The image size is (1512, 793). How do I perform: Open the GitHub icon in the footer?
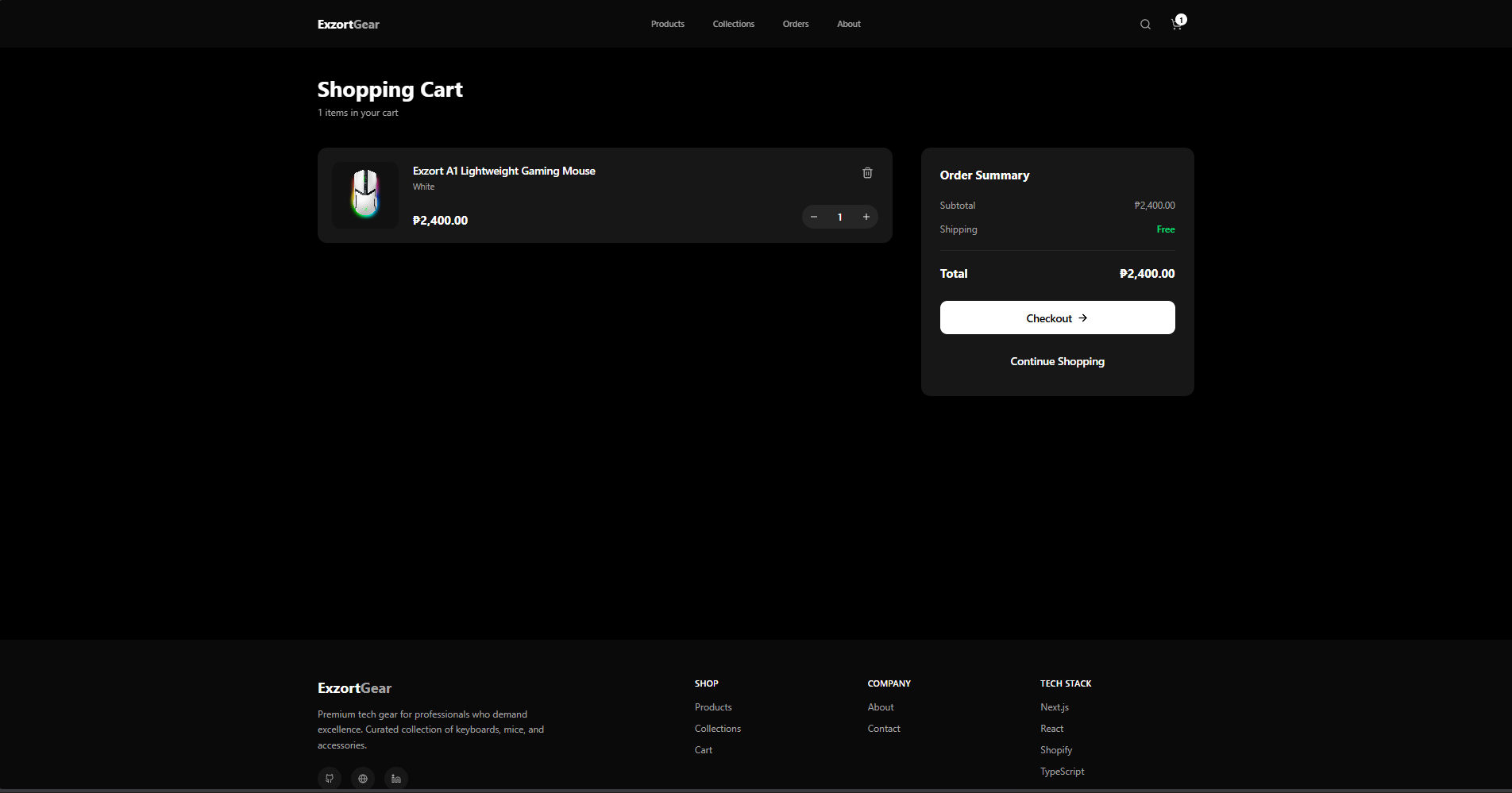point(330,778)
